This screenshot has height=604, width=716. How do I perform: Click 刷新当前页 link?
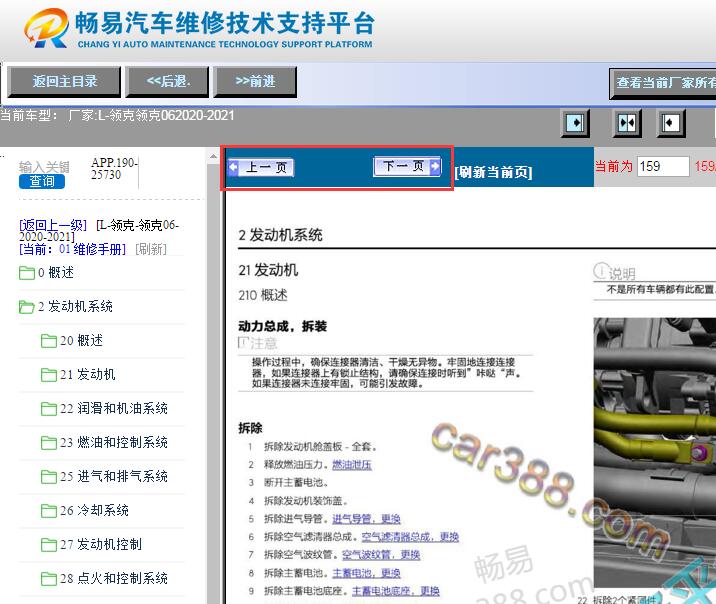click(x=493, y=172)
